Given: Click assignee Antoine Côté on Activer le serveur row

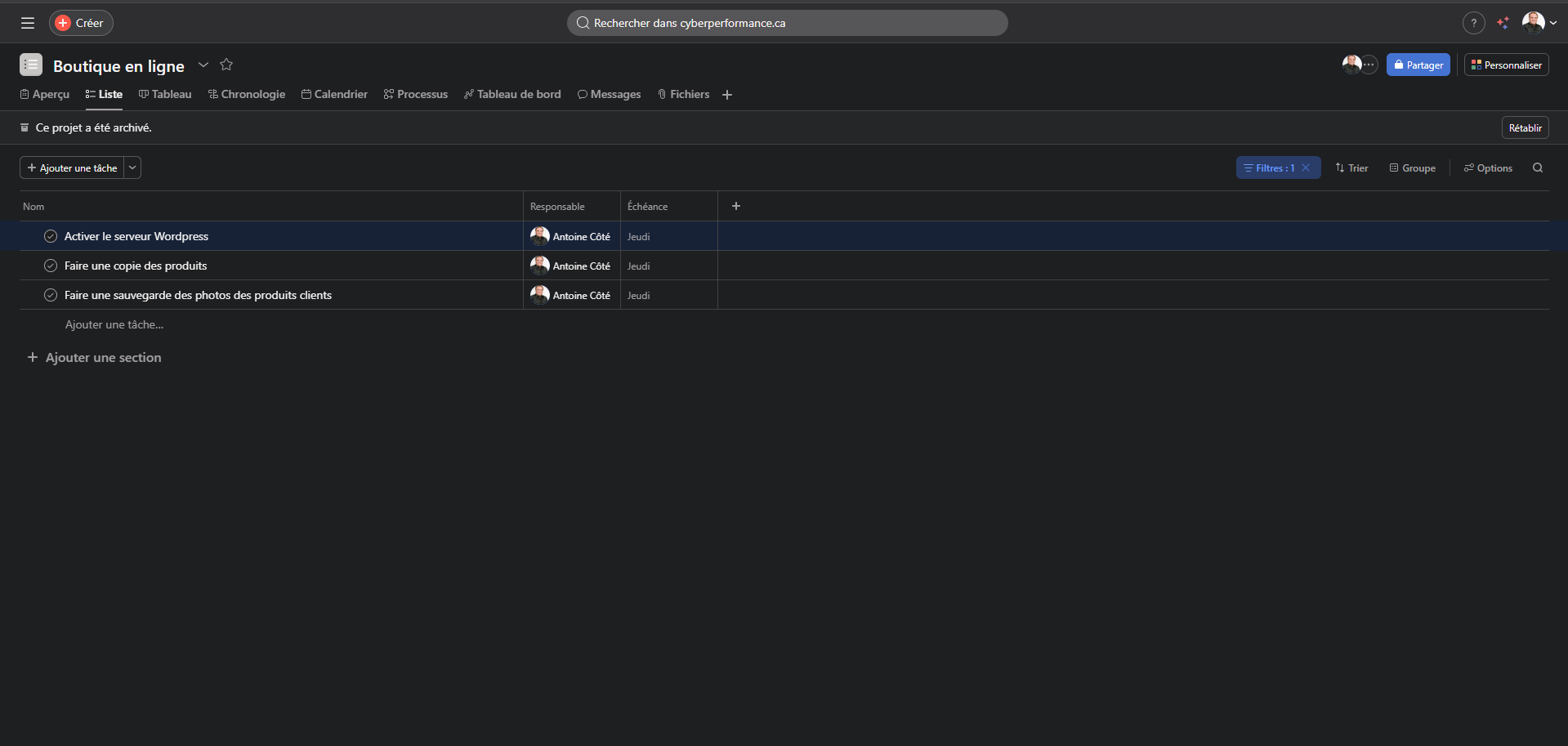Looking at the screenshot, I should pyautogui.click(x=570, y=236).
